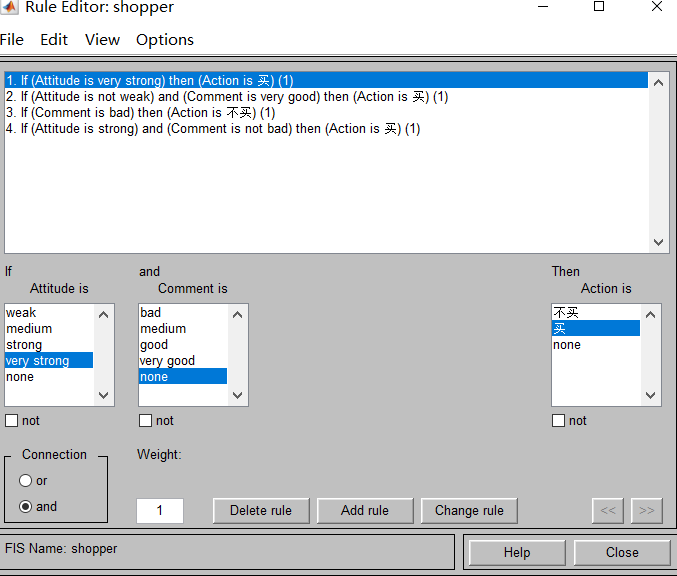Open Help for the Rule Editor
Screen dimensions: 677x576
tap(517, 552)
